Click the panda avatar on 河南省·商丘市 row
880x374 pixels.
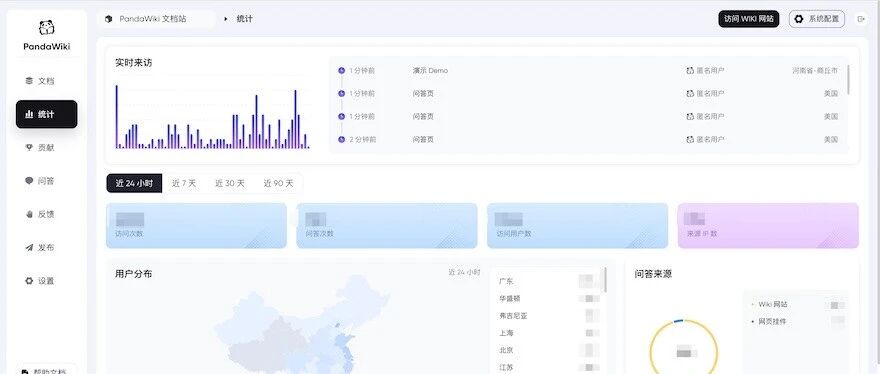690,71
